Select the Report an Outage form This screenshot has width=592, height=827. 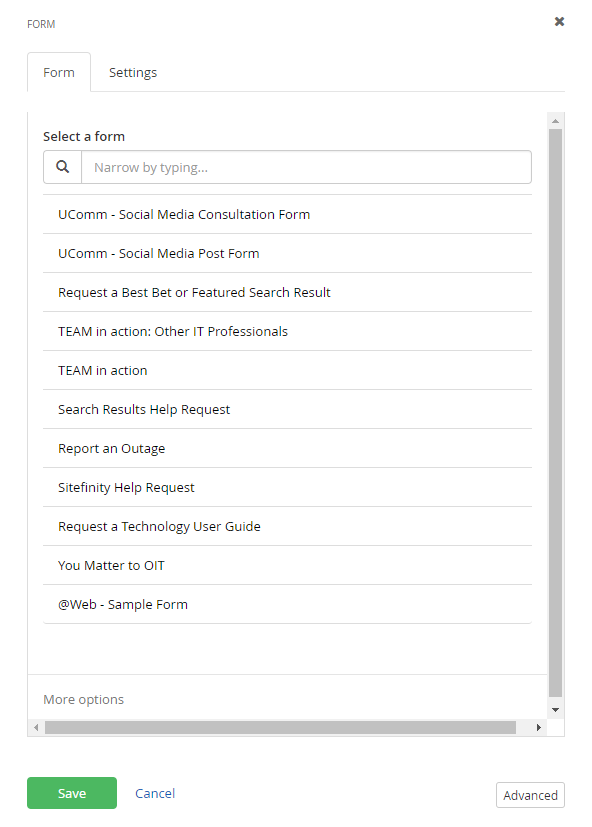112,448
